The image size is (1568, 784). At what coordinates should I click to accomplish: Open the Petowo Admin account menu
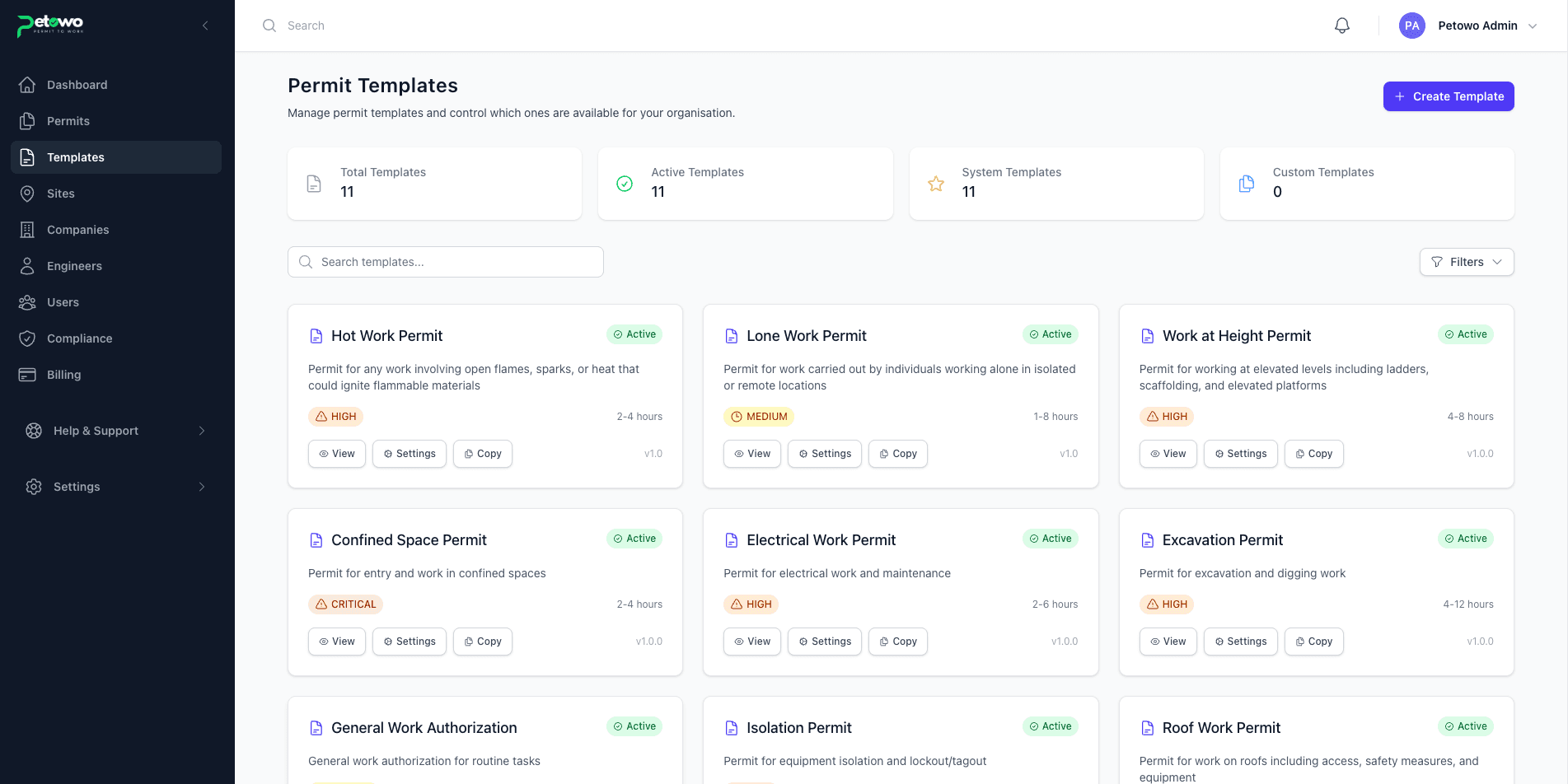click(1469, 26)
